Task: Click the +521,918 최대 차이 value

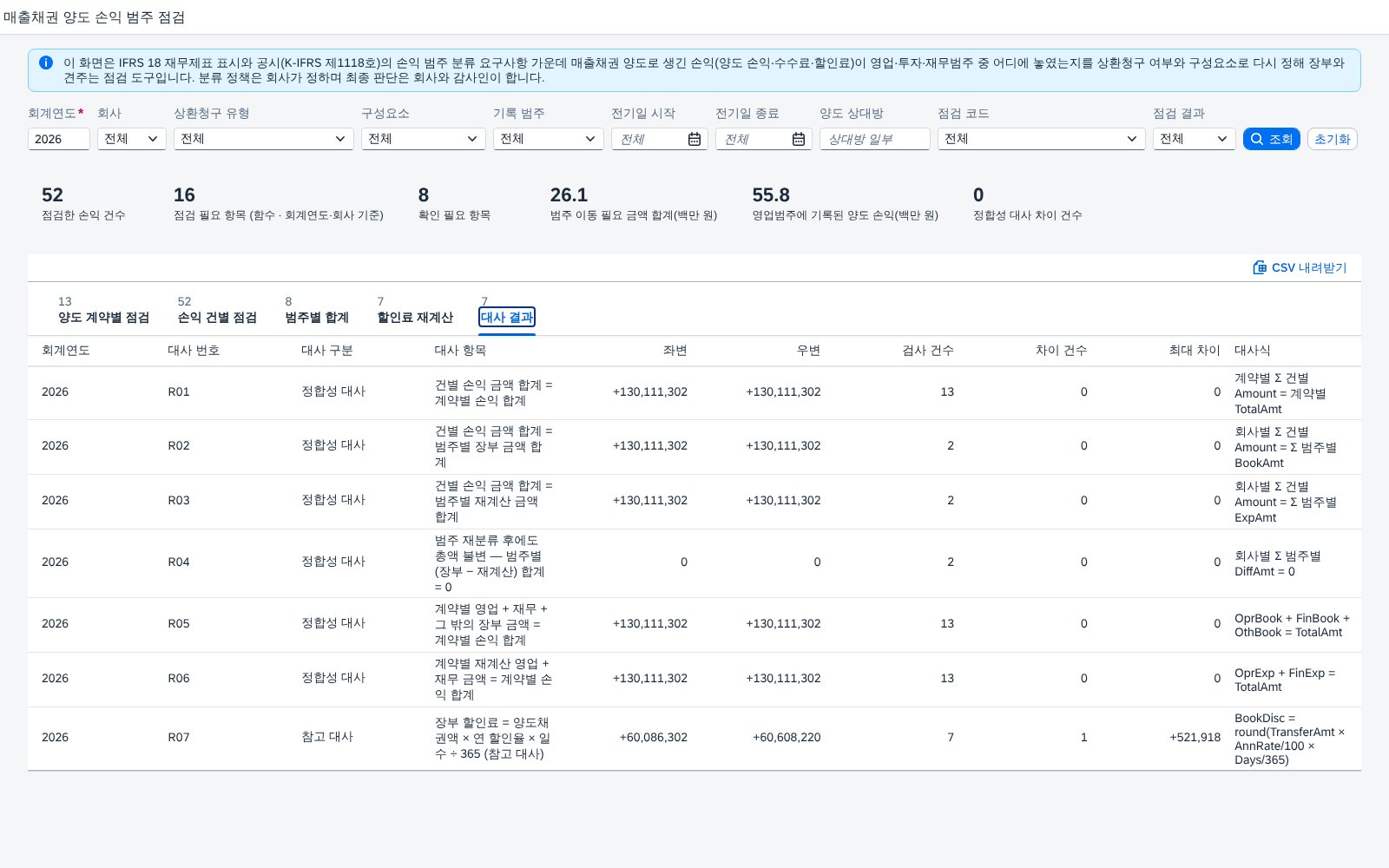Action: tap(1195, 738)
